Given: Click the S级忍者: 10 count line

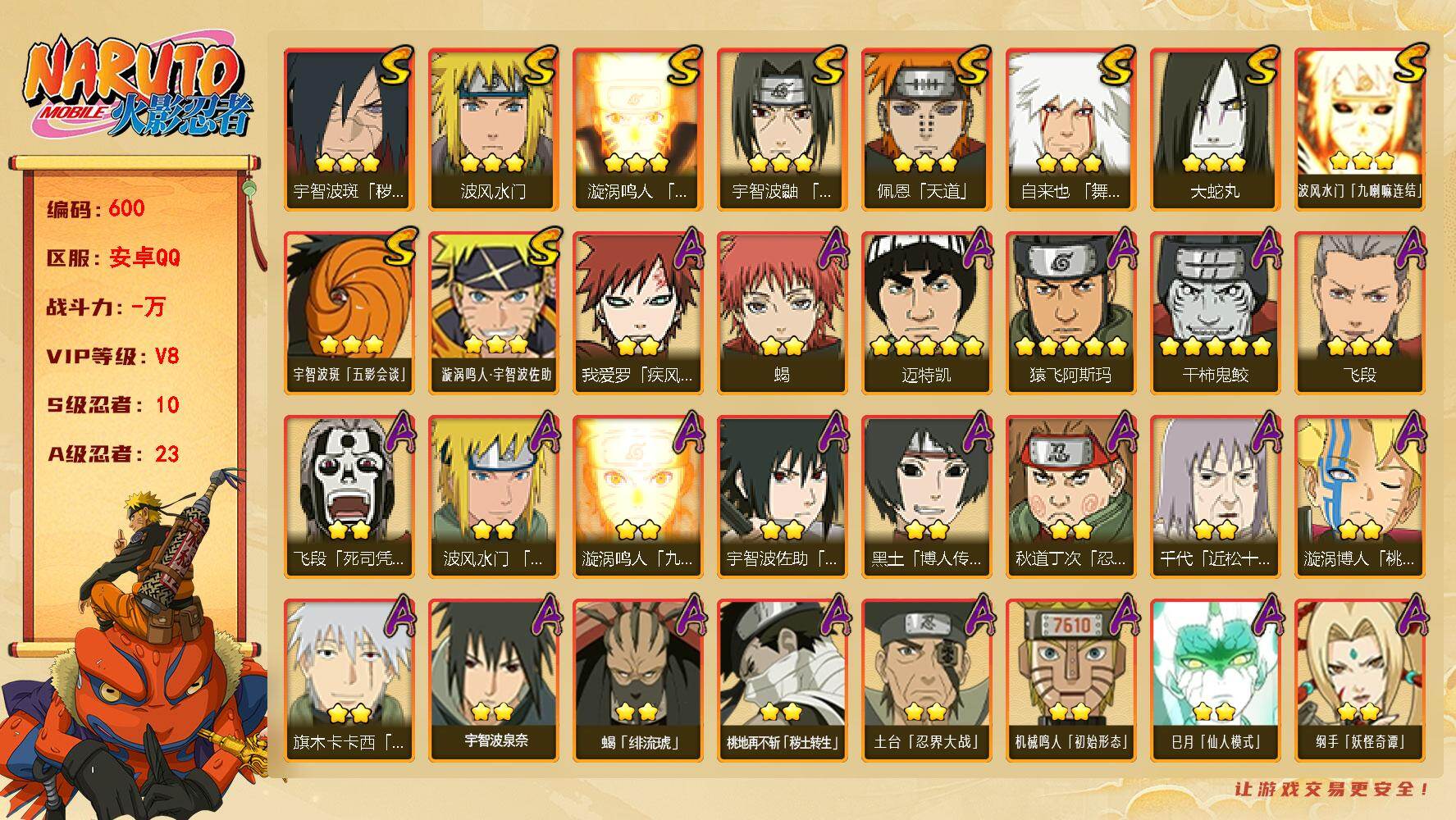Looking at the screenshot, I should (x=112, y=405).
